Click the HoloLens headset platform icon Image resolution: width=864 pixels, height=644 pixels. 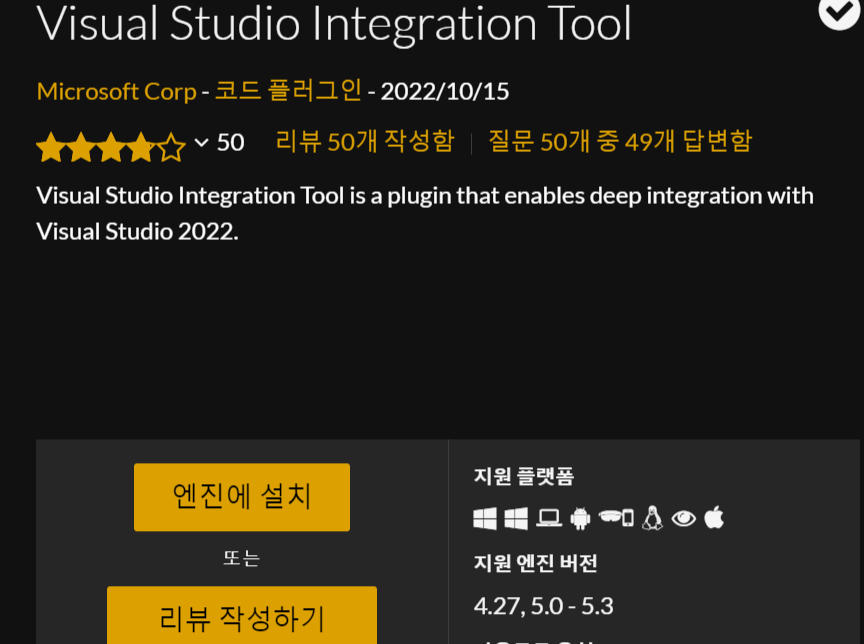(609, 517)
